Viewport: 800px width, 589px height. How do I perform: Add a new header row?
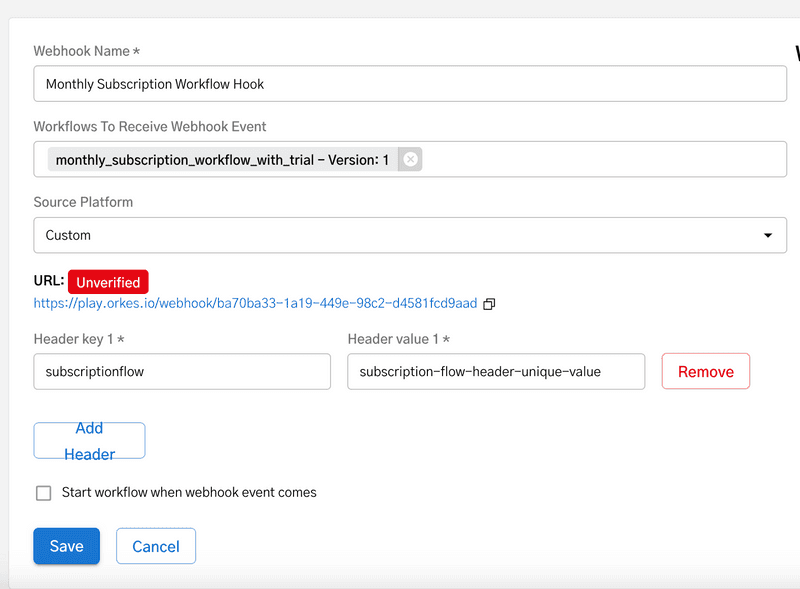click(89, 440)
